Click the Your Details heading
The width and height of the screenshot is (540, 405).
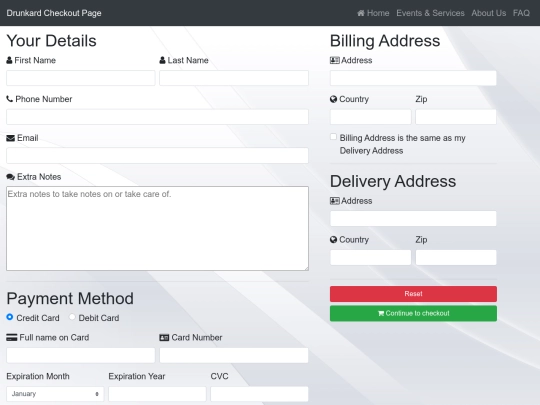[x=52, y=41]
